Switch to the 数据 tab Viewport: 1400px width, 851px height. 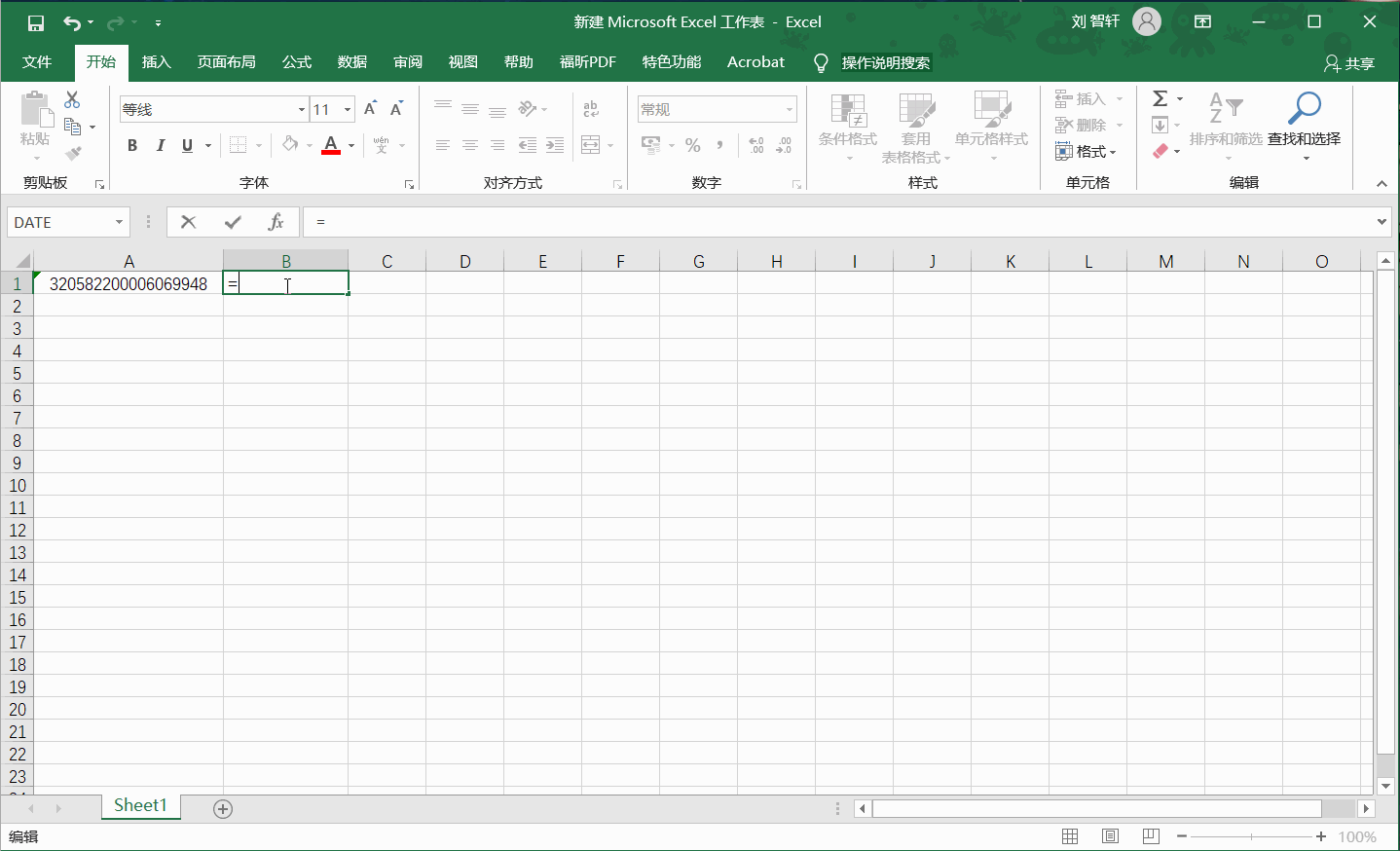point(351,62)
